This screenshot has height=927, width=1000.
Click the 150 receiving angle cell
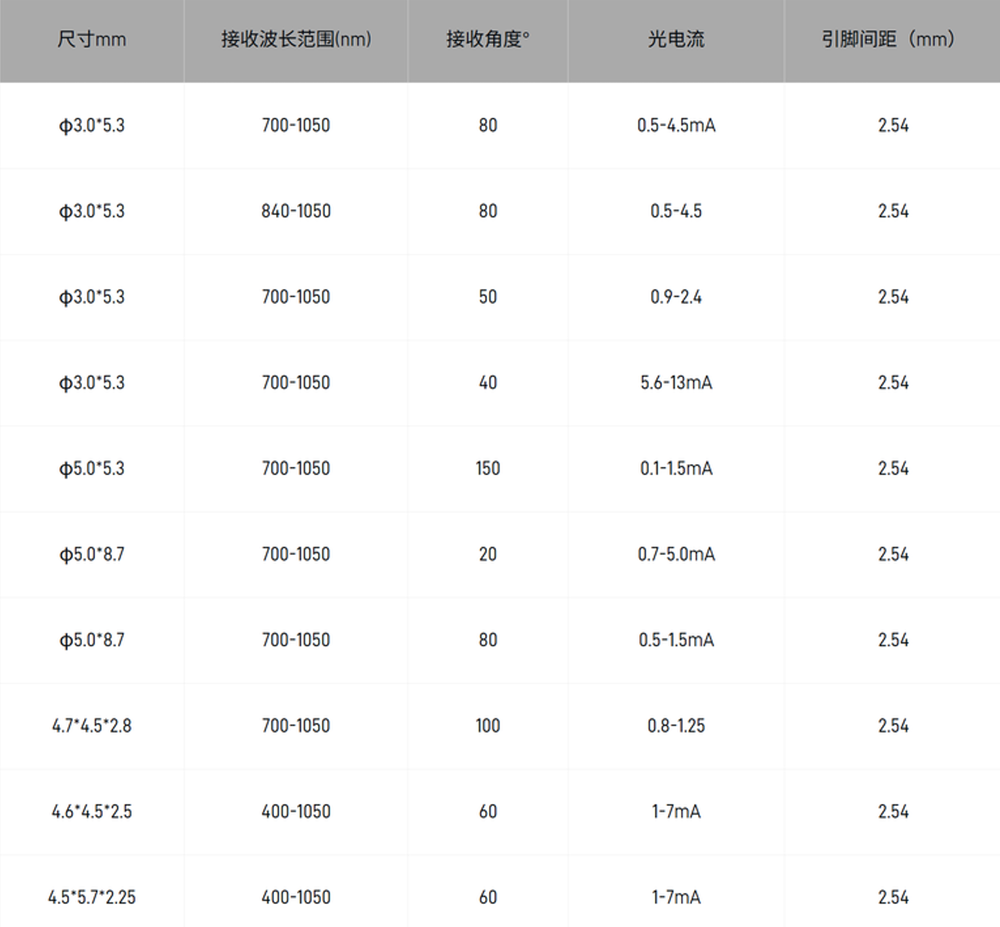pyautogui.click(x=487, y=468)
